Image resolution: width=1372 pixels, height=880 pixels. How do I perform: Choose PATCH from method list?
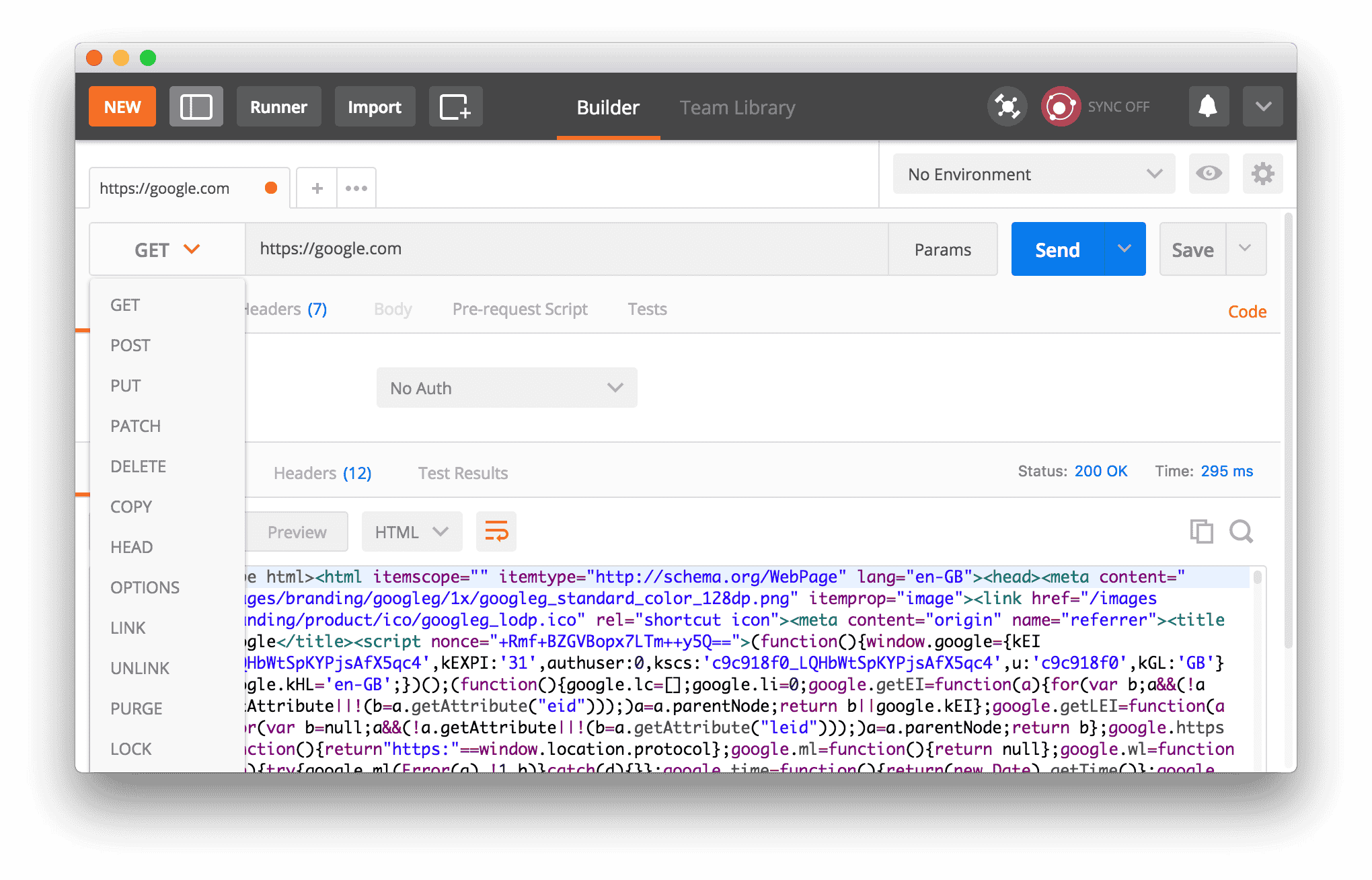167,426
